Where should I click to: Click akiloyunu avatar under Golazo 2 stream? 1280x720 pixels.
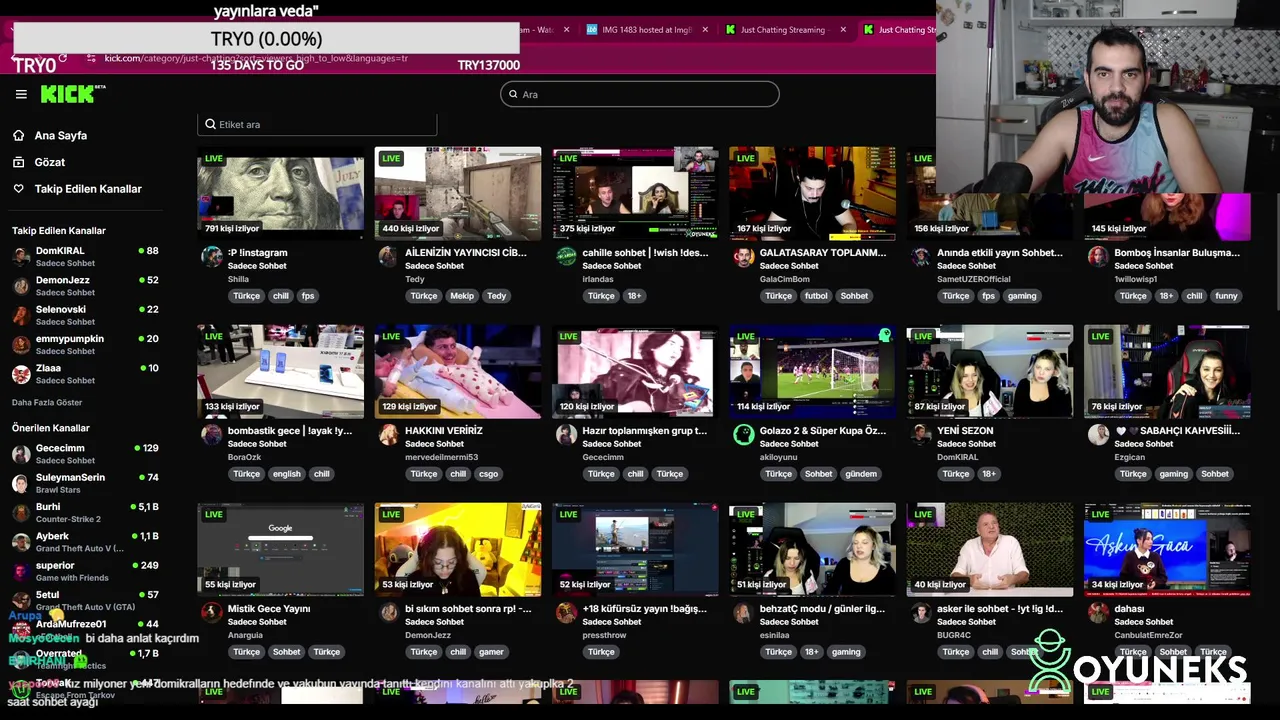point(743,434)
